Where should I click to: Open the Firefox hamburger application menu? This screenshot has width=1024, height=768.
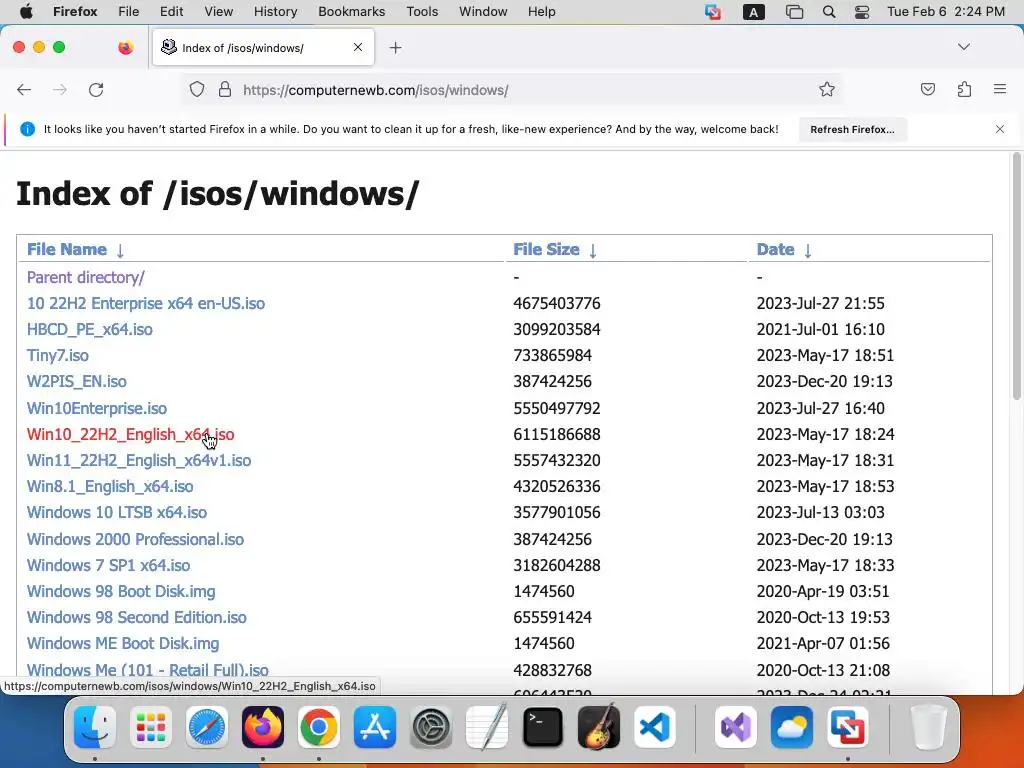point(999,89)
